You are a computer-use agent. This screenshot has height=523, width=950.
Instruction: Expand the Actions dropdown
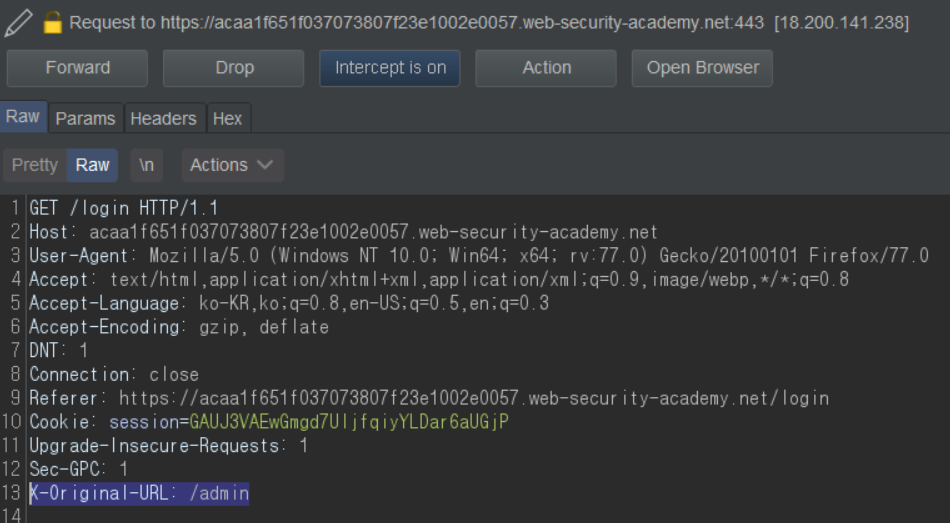coord(232,165)
